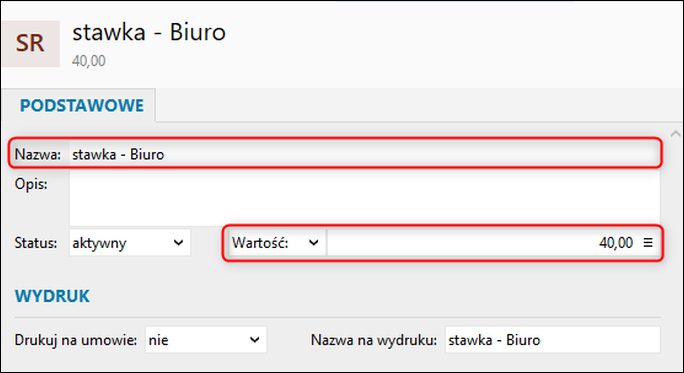
Task: Focus the Nazwa na wydruku field
Action: (552, 340)
